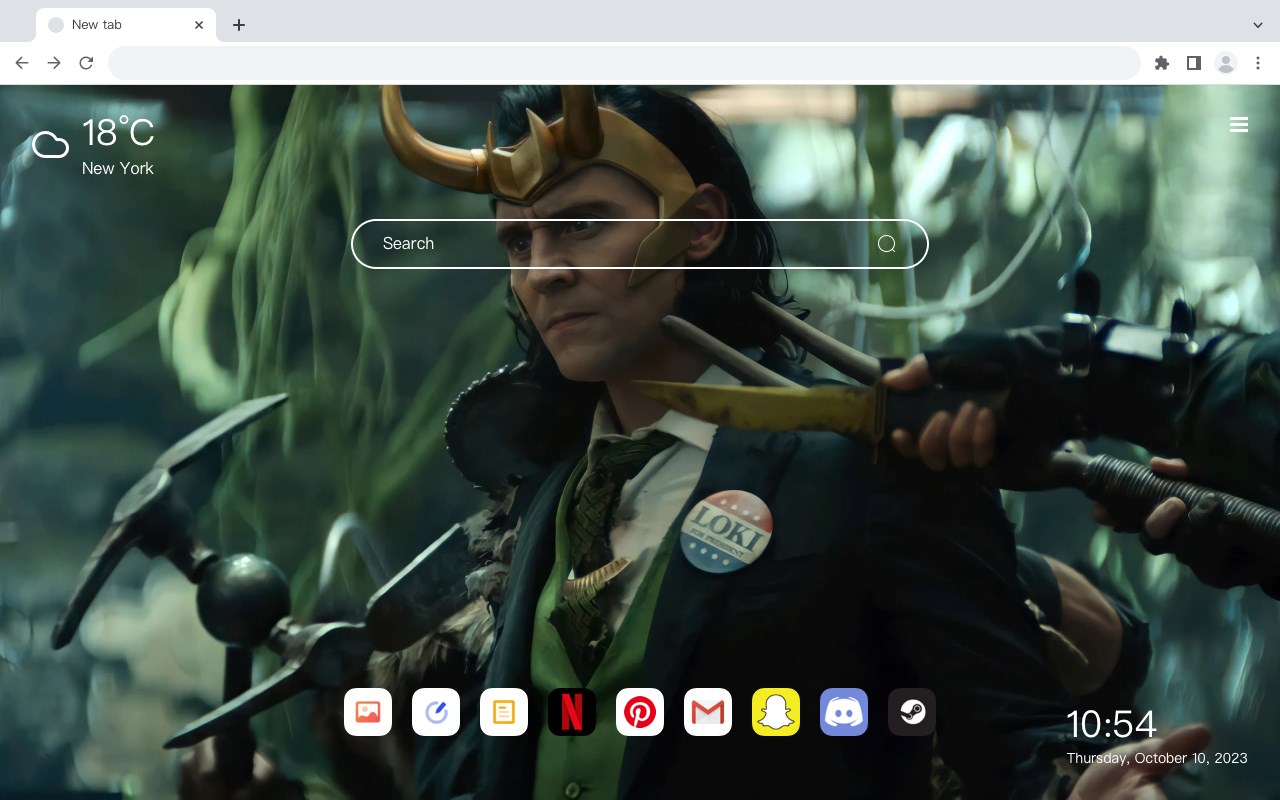Open the browser extensions puzzle icon
1280x800 pixels.
[x=1161, y=63]
